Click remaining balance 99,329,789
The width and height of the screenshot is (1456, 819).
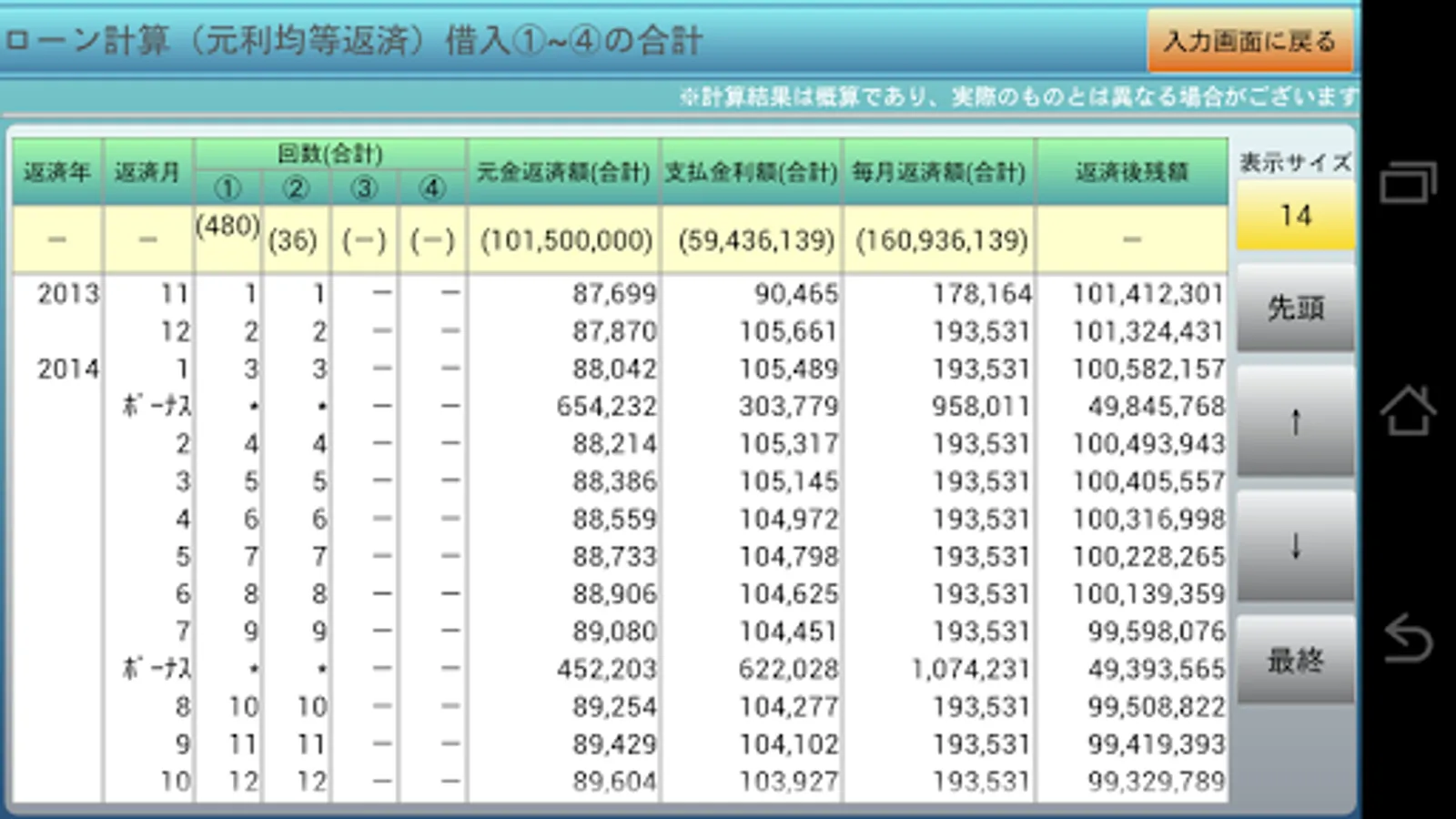click(x=1157, y=782)
